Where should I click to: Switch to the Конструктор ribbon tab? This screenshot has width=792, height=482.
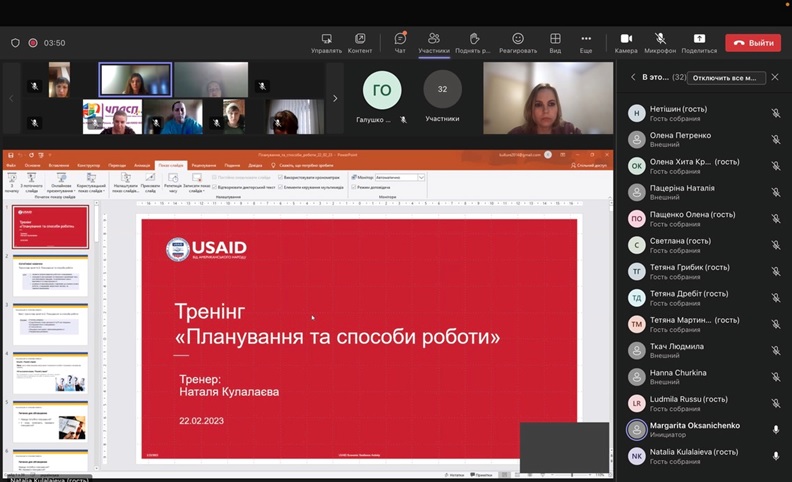(88, 165)
